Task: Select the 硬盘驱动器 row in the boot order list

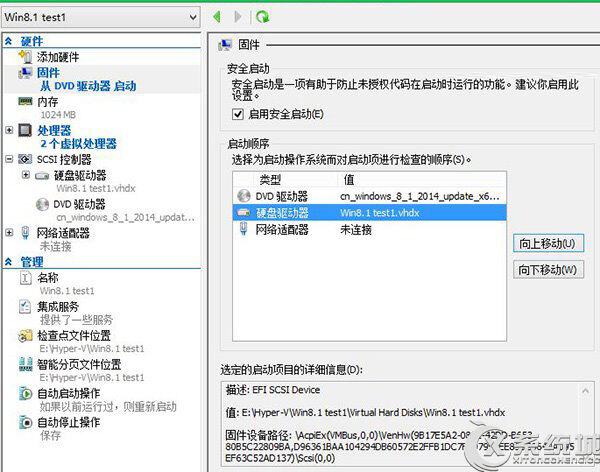Action: pyautogui.click(x=369, y=212)
